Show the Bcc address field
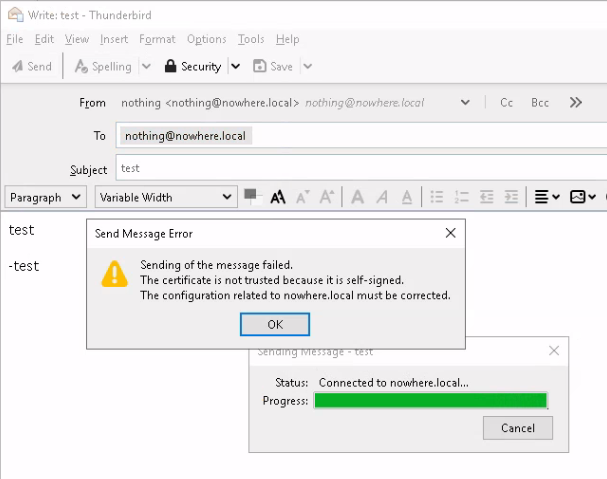607x479 pixels. pos(540,103)
